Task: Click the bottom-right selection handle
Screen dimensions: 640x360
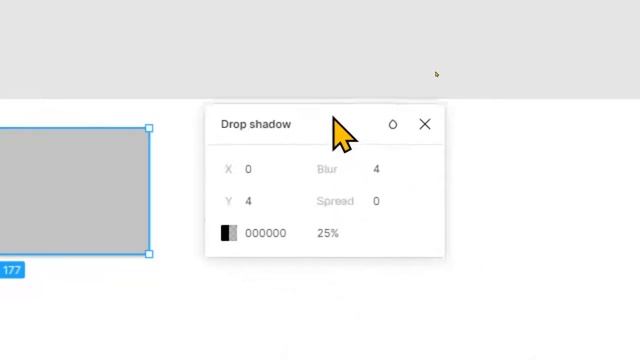Action: coord(149,254)
